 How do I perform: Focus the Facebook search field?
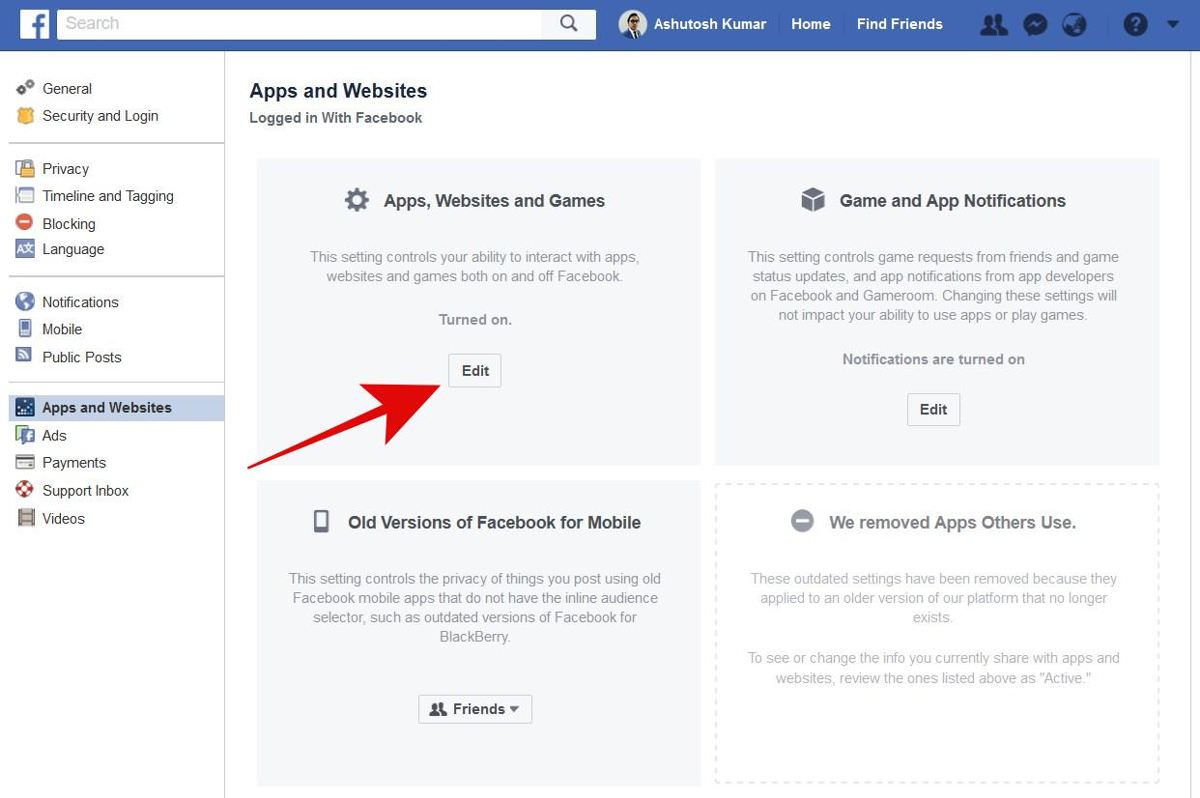[300, 24]
